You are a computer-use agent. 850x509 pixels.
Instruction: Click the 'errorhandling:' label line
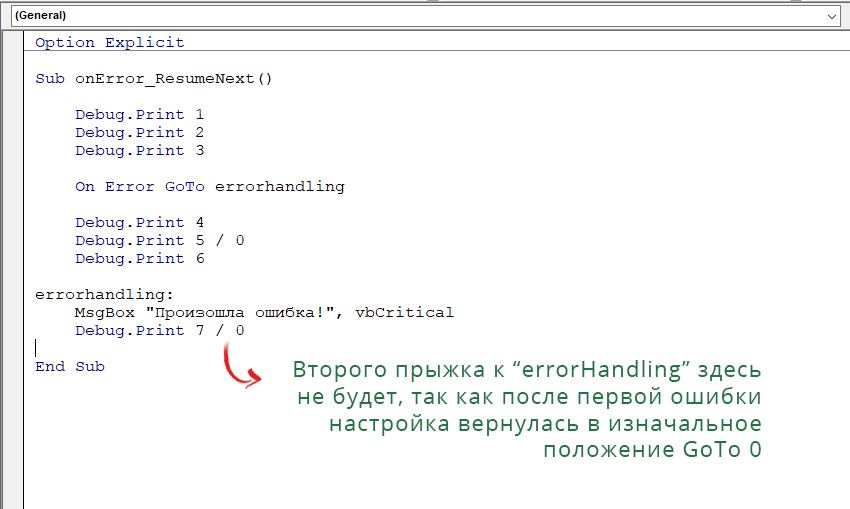(x=104, y=294)
